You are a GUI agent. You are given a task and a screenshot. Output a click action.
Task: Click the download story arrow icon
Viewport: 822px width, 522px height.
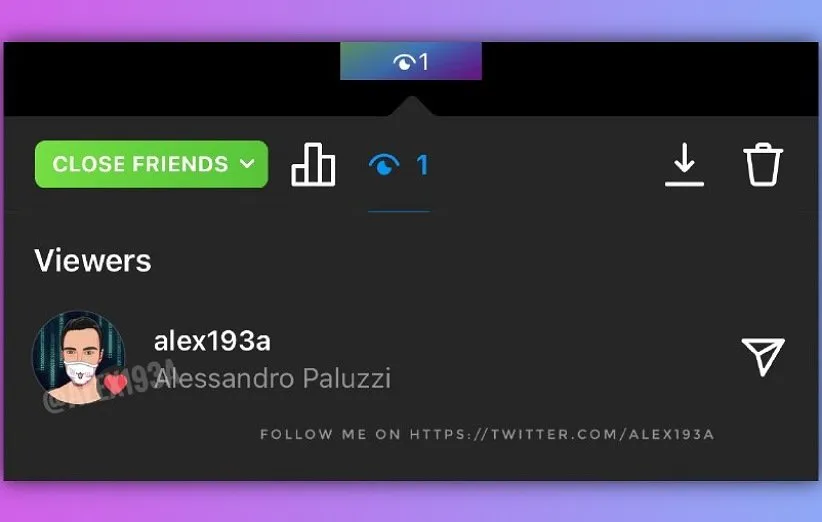[684, 165]
